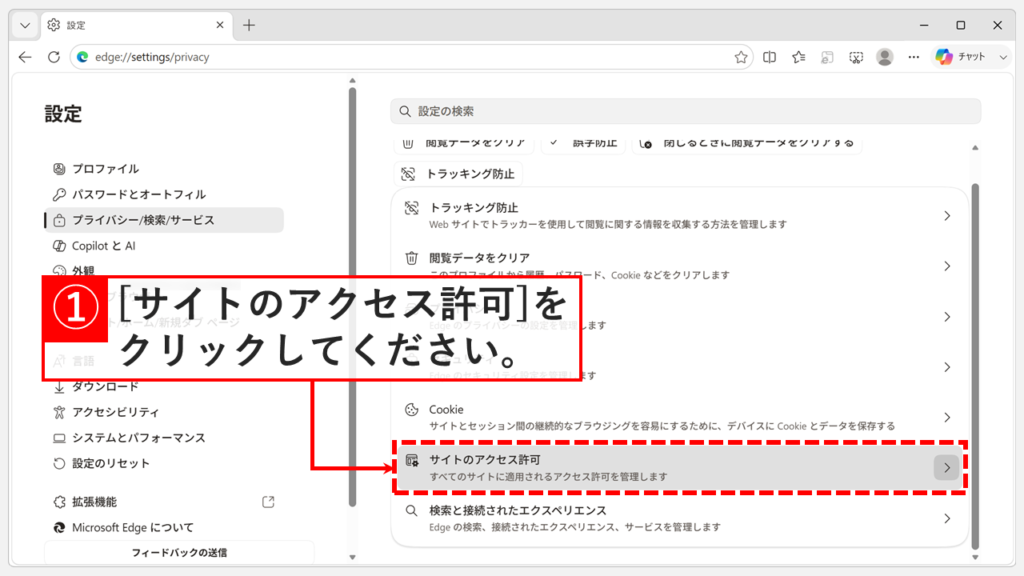Open アクセシビリティ settings
This screenshot has width=1024, height=576.
point(163,412)
